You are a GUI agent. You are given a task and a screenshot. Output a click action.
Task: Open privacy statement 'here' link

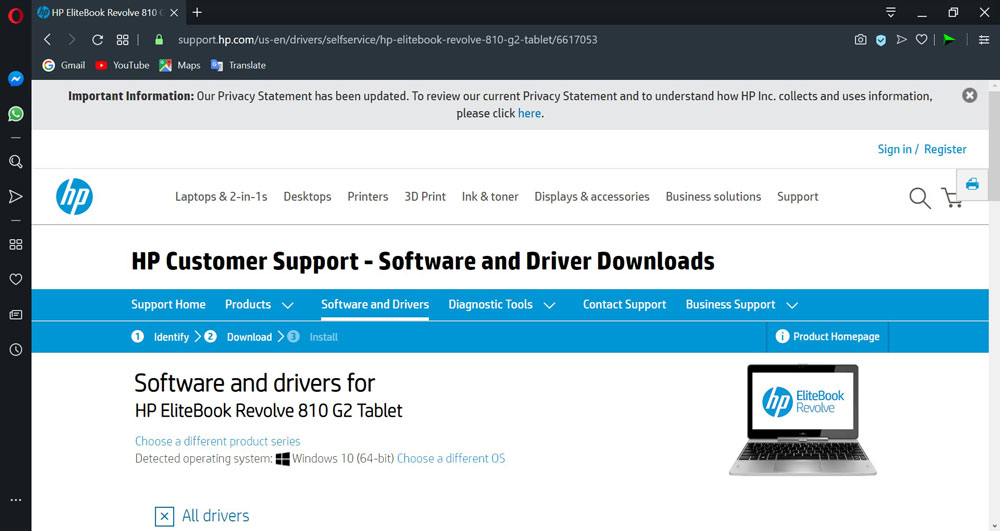(529, 113)
